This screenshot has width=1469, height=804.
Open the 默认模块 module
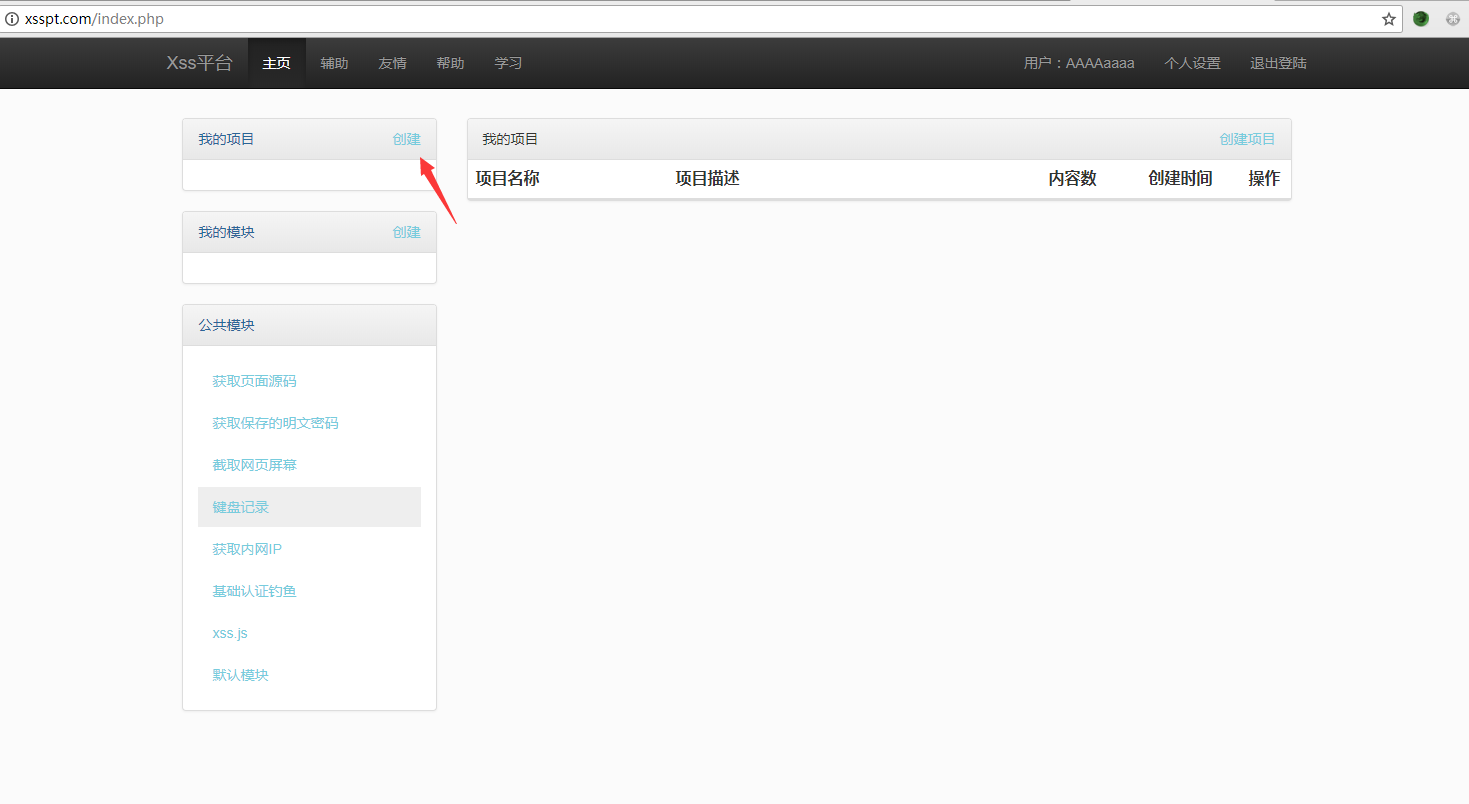click(x=240, y=675)
